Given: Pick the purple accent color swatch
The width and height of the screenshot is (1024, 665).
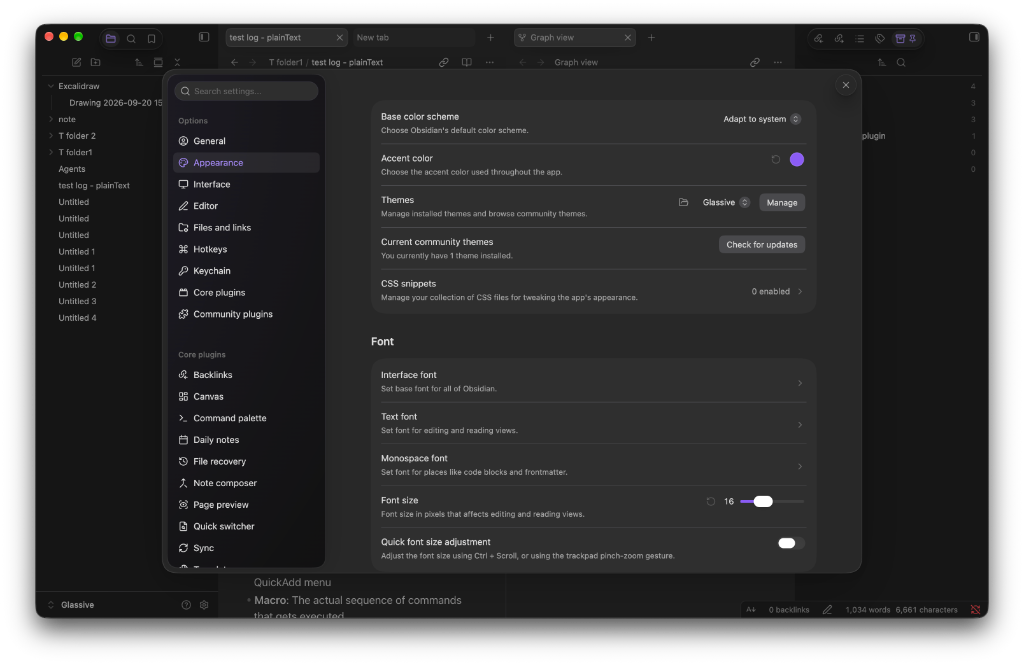Looking at the screenshot, I should [x=797, y=159].
